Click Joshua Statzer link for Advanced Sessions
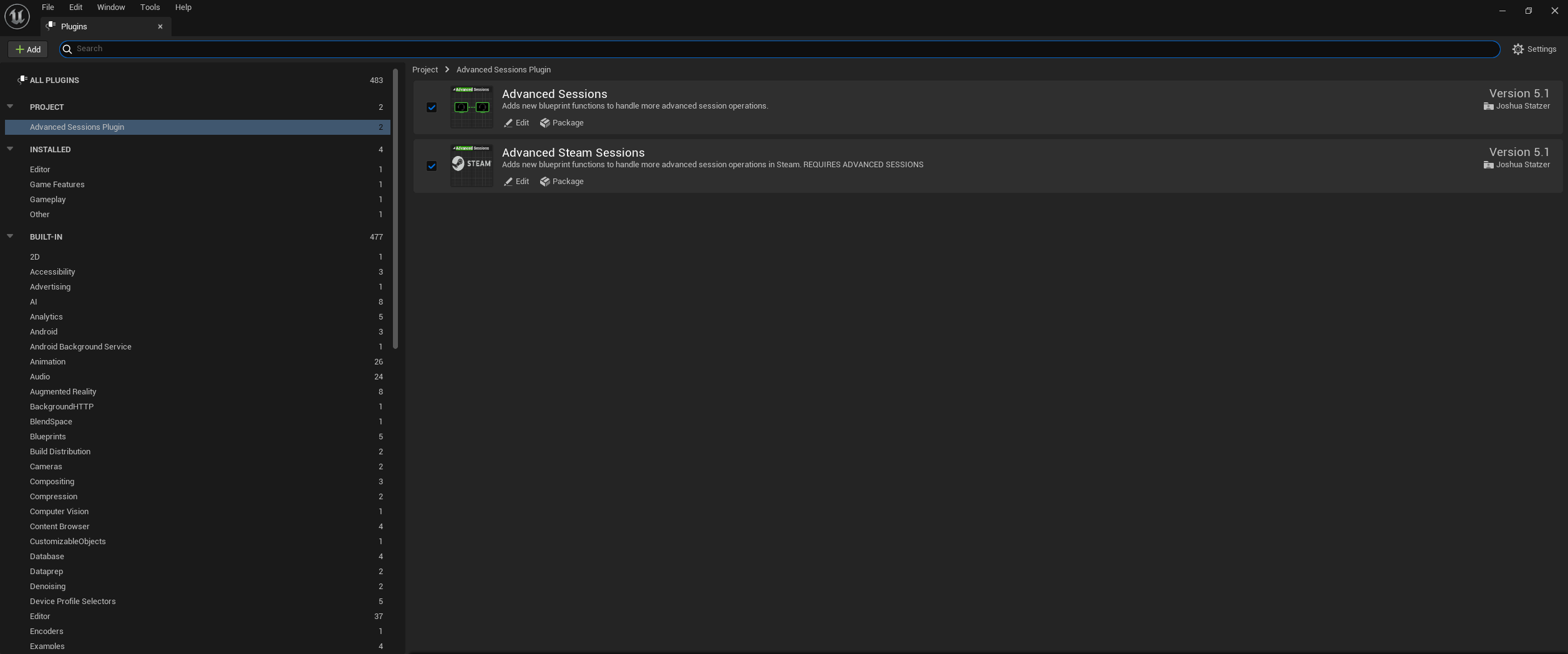Viewport: 1568px width, 654px height. coord(1523,106)
